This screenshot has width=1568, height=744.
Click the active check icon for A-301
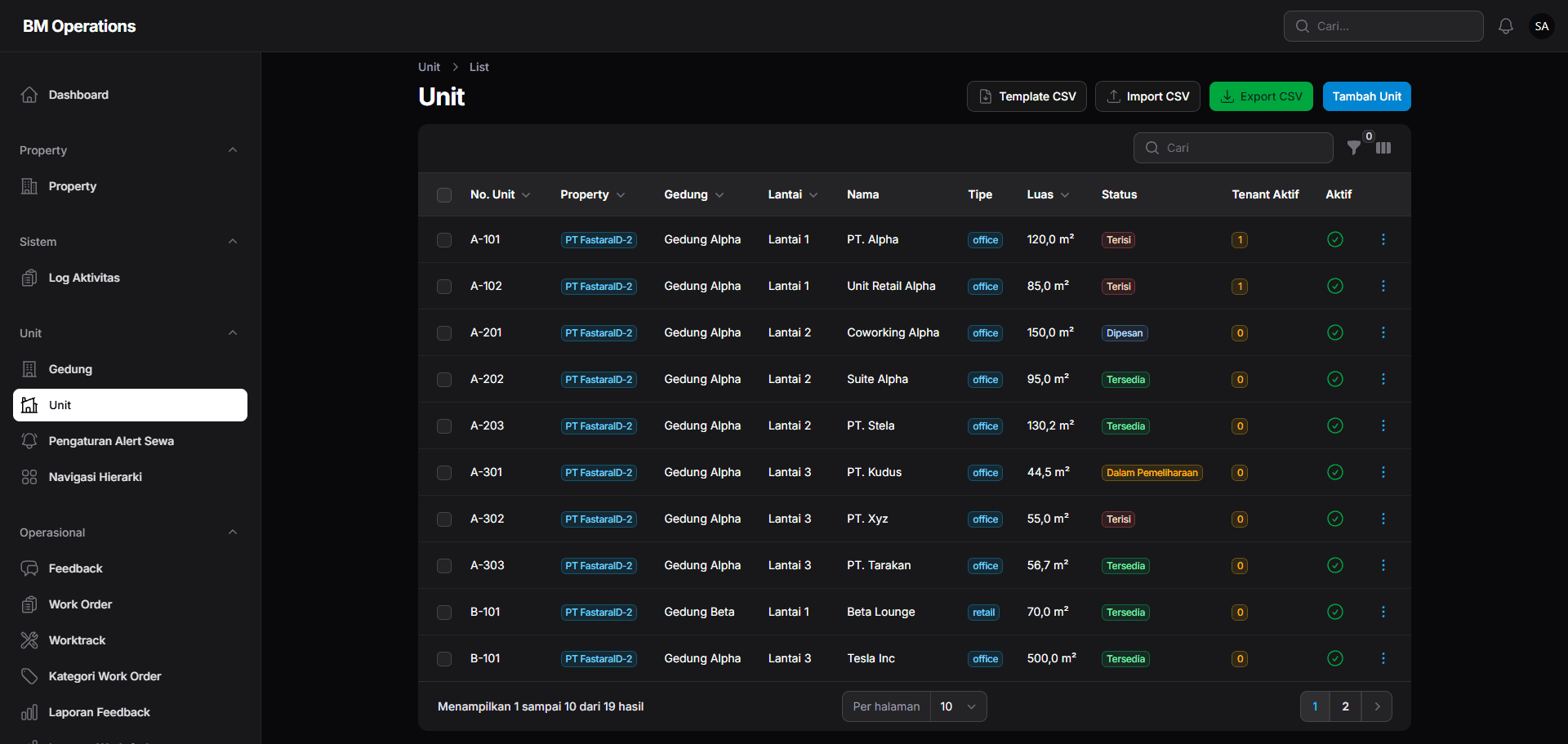(1335, 472)
